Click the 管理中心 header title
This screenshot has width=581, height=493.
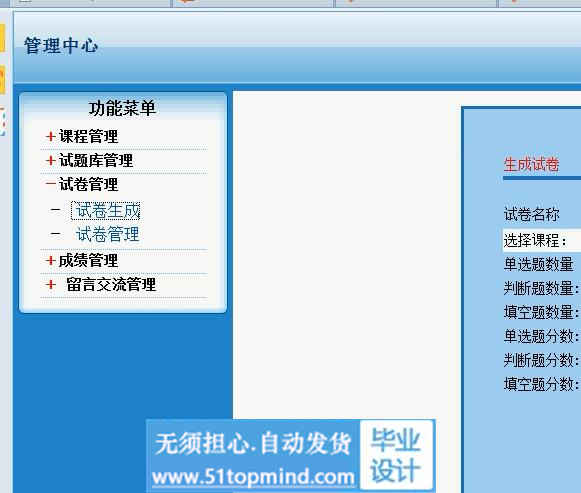[x=61, y=46]
